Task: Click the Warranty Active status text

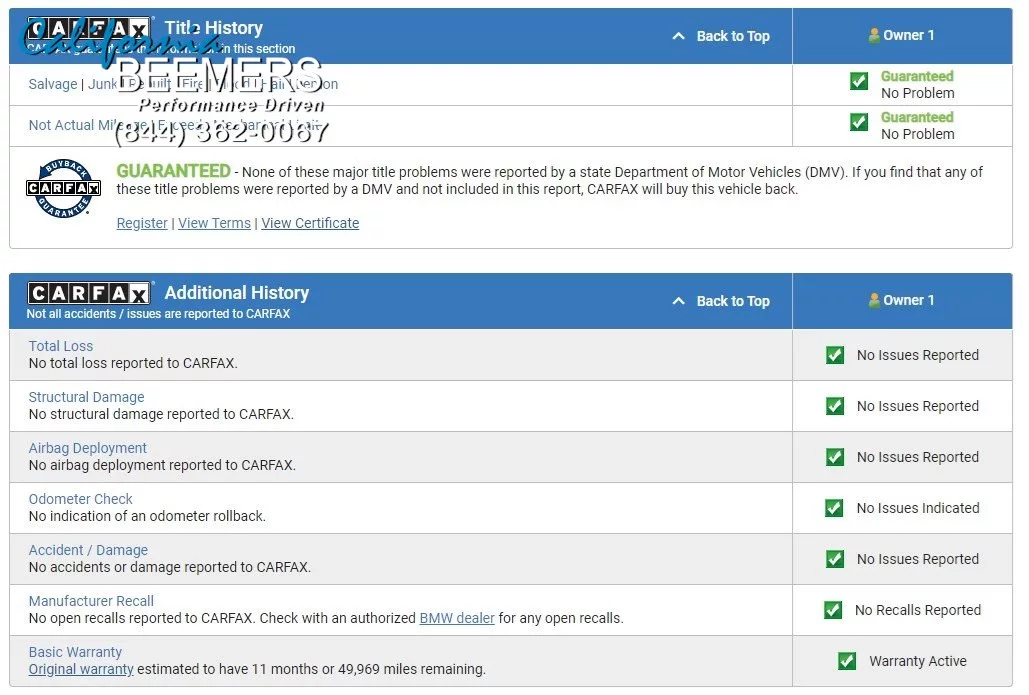Action: [918, 661]
